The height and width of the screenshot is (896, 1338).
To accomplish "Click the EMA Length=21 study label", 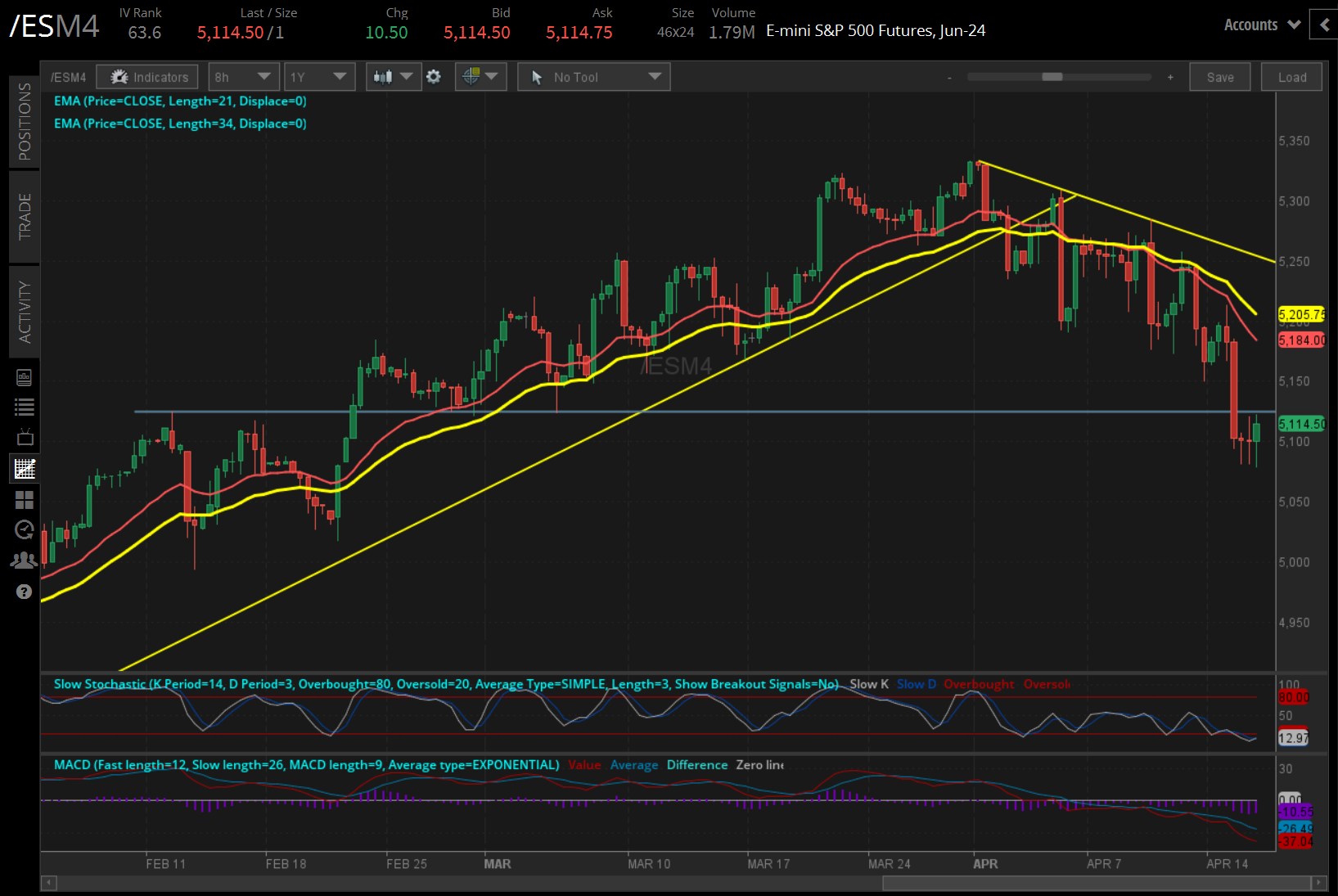I will tap(180, 101).
